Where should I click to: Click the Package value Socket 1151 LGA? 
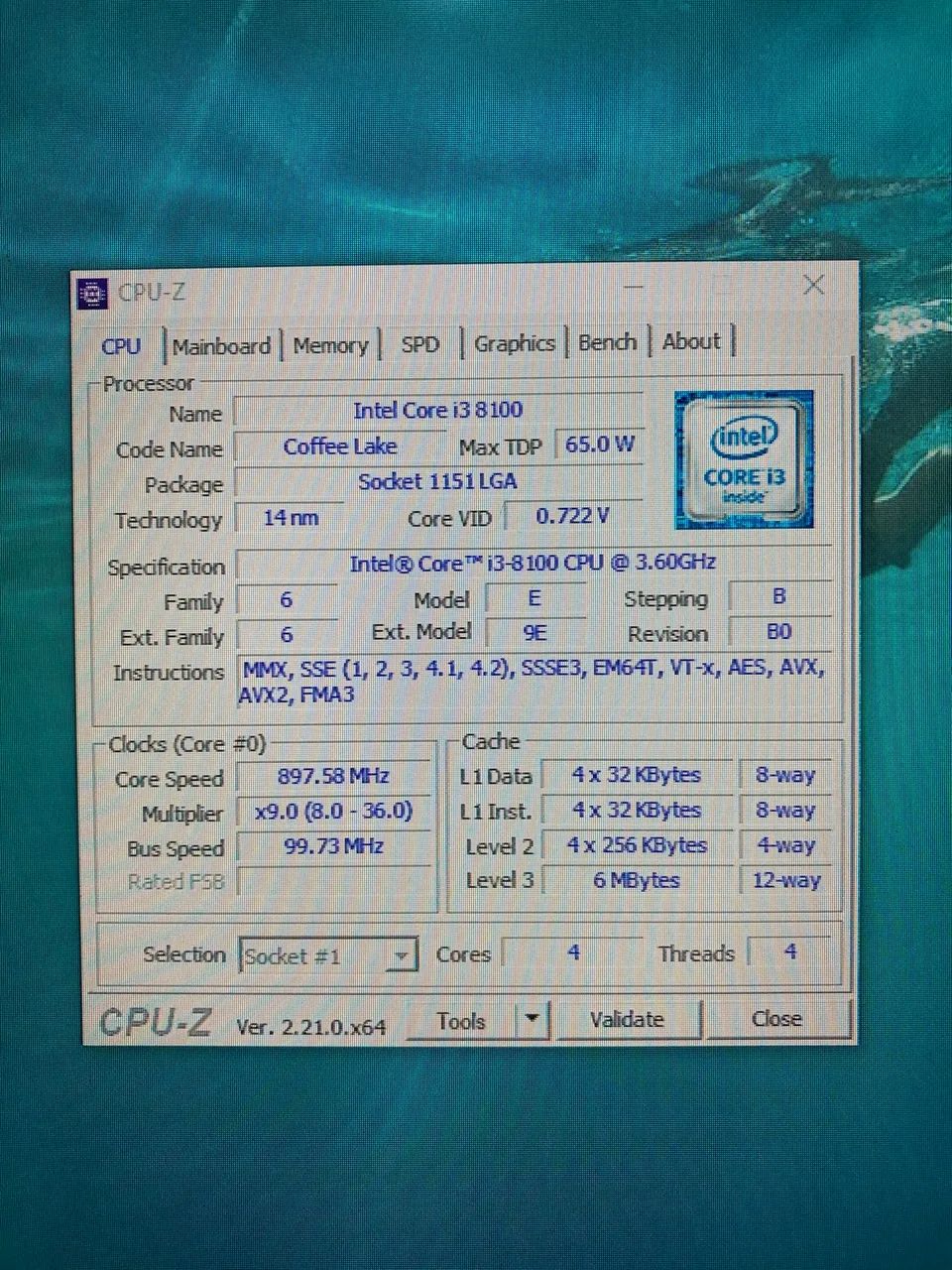pos(437,482)
